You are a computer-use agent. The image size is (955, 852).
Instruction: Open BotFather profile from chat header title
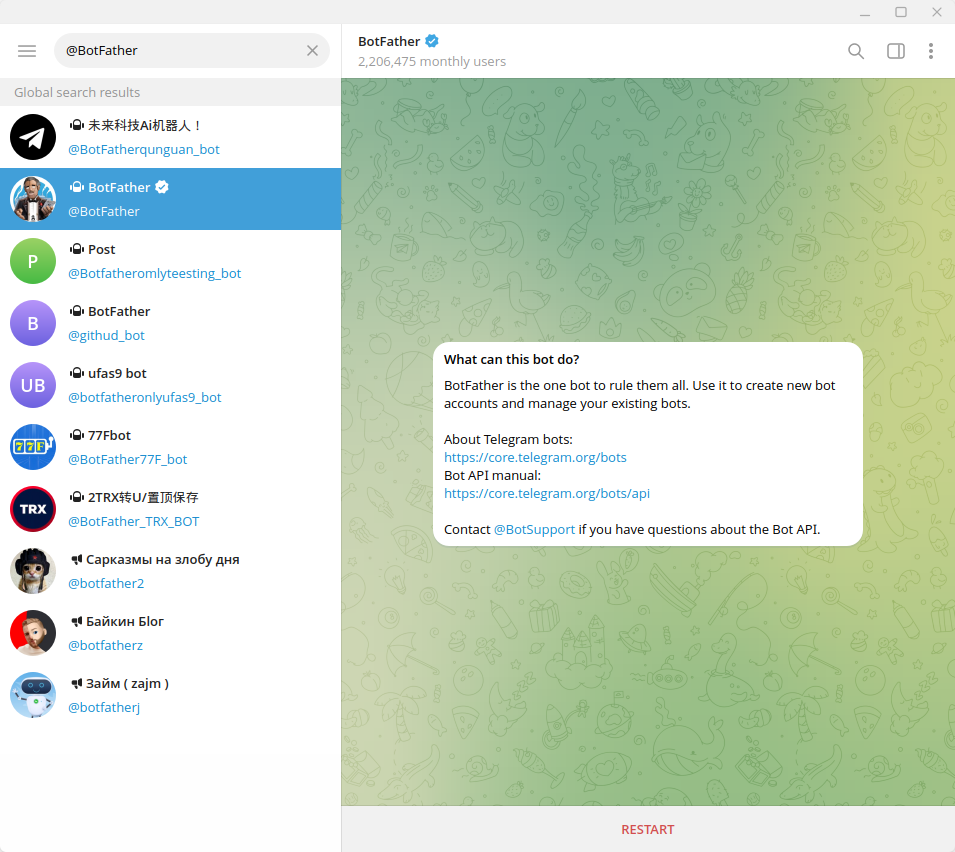pos(389,41)
